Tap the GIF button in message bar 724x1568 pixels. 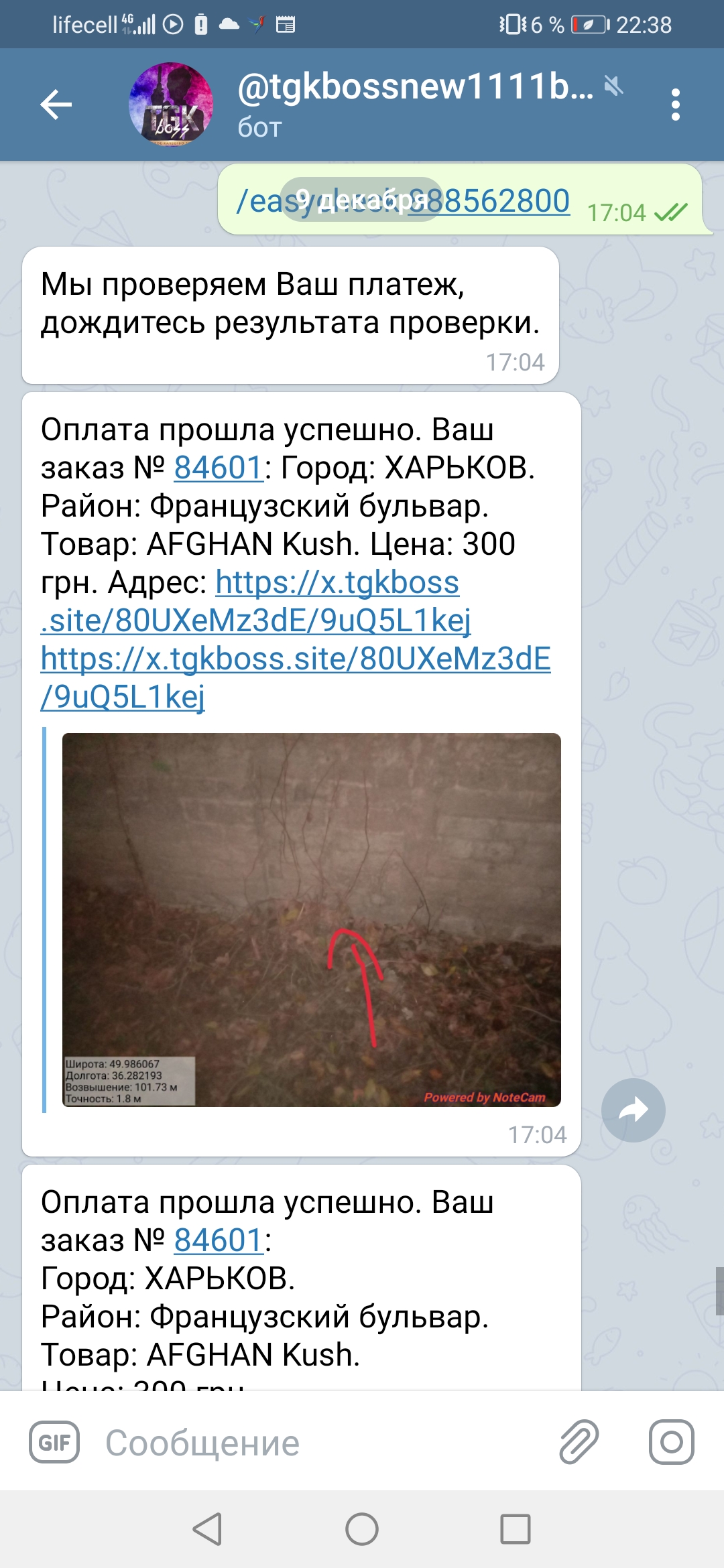click(x=54, y=1442)
